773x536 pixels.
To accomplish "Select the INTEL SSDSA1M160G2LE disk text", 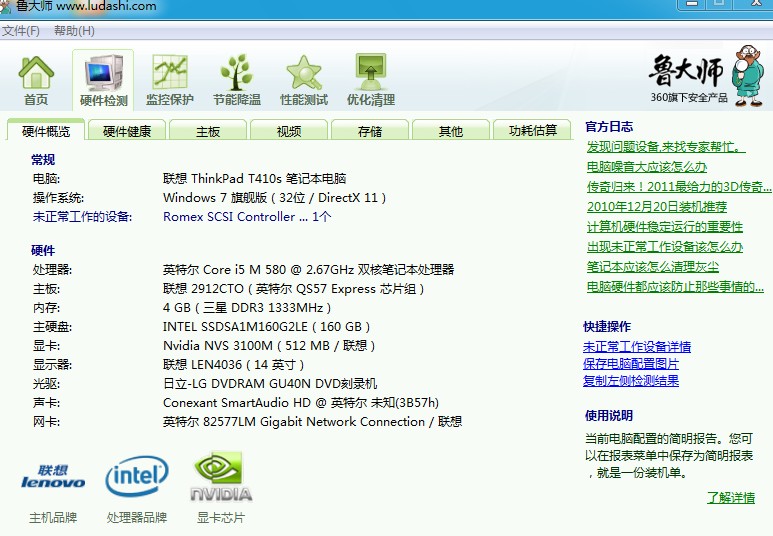I will [x=266, y=326].
